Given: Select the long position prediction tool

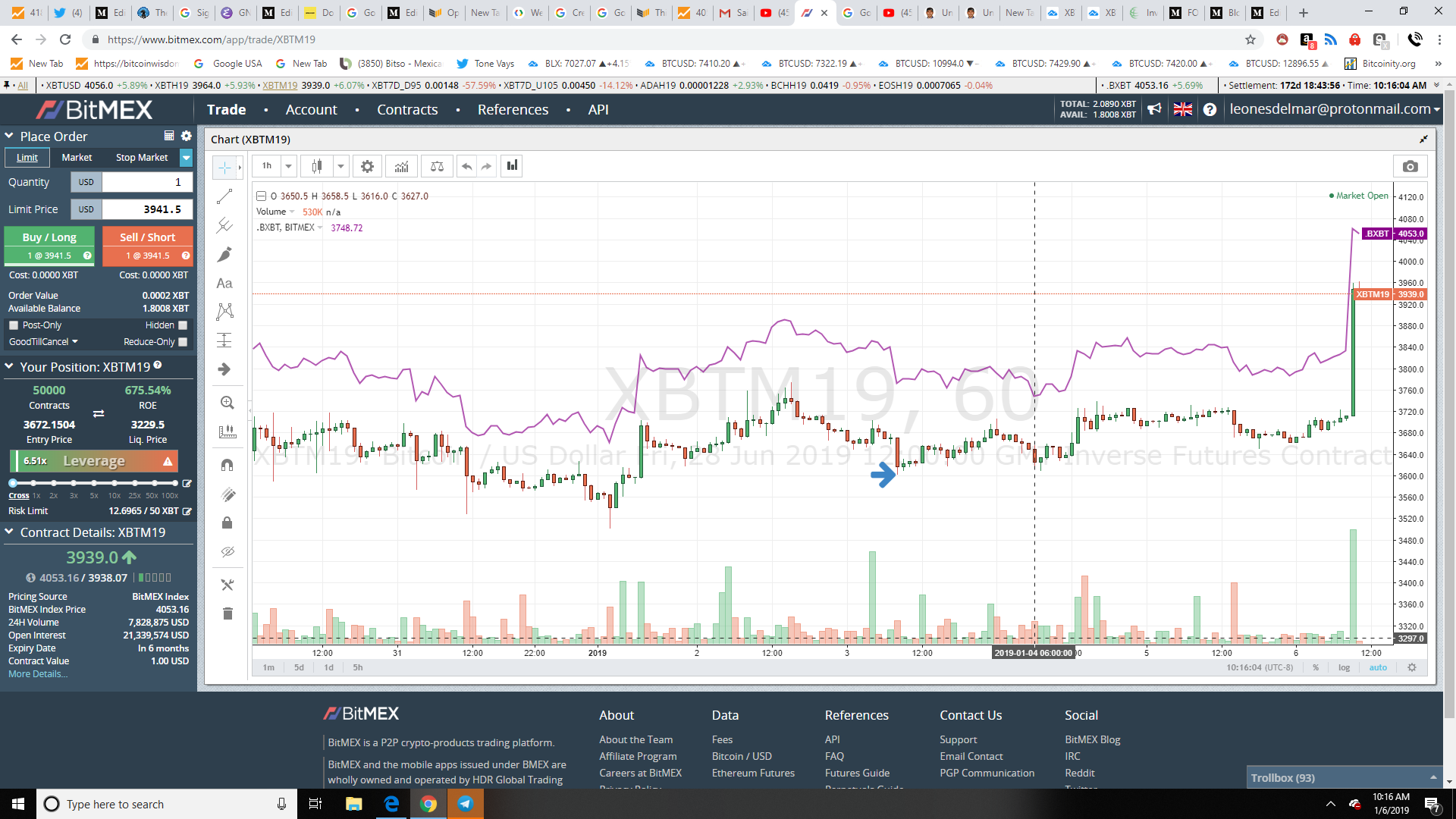Looking at the screenshot, I should (225, 340).
